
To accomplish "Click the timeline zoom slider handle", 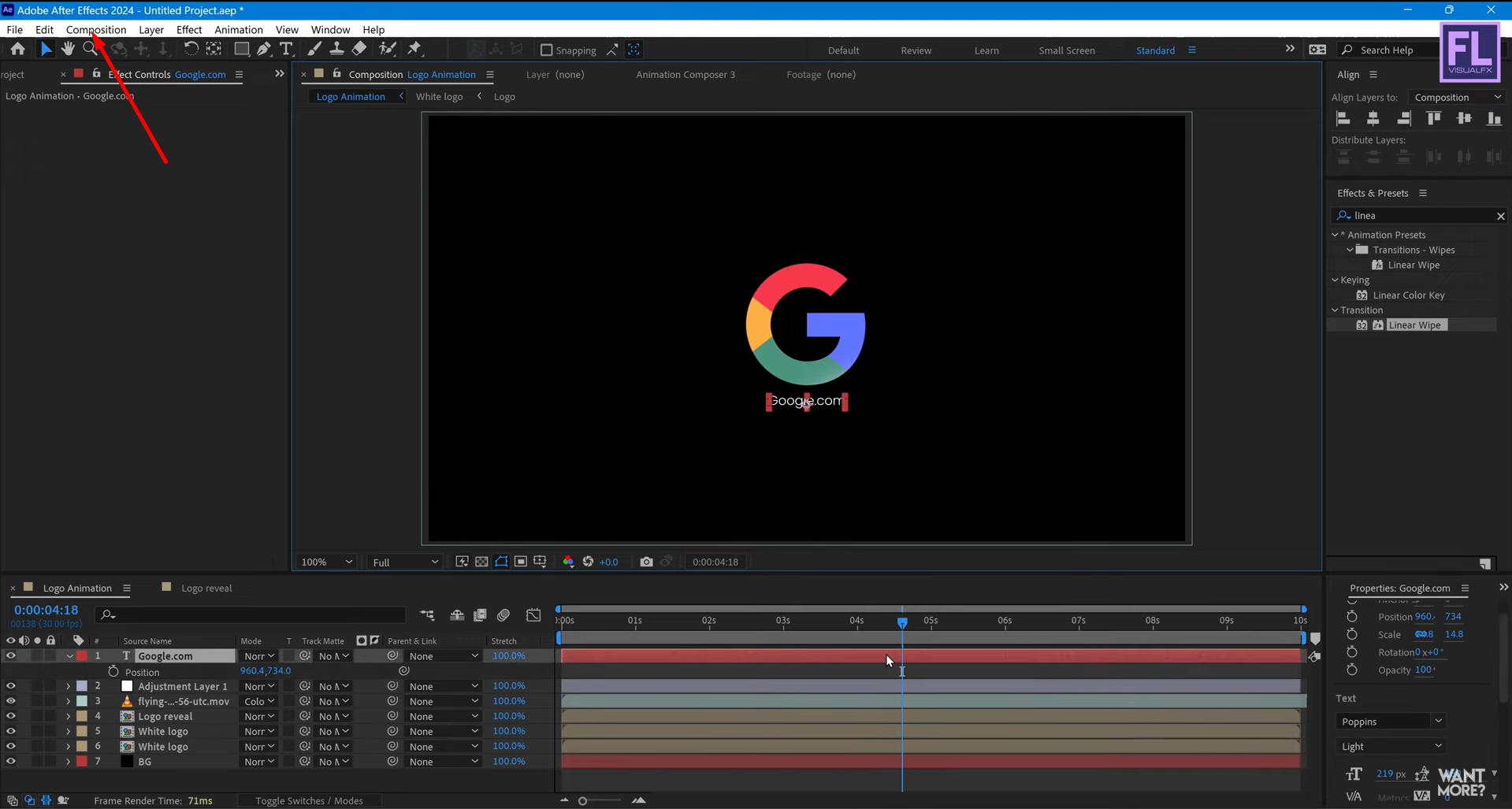I will pyautogui.click(x=582, y=800).
